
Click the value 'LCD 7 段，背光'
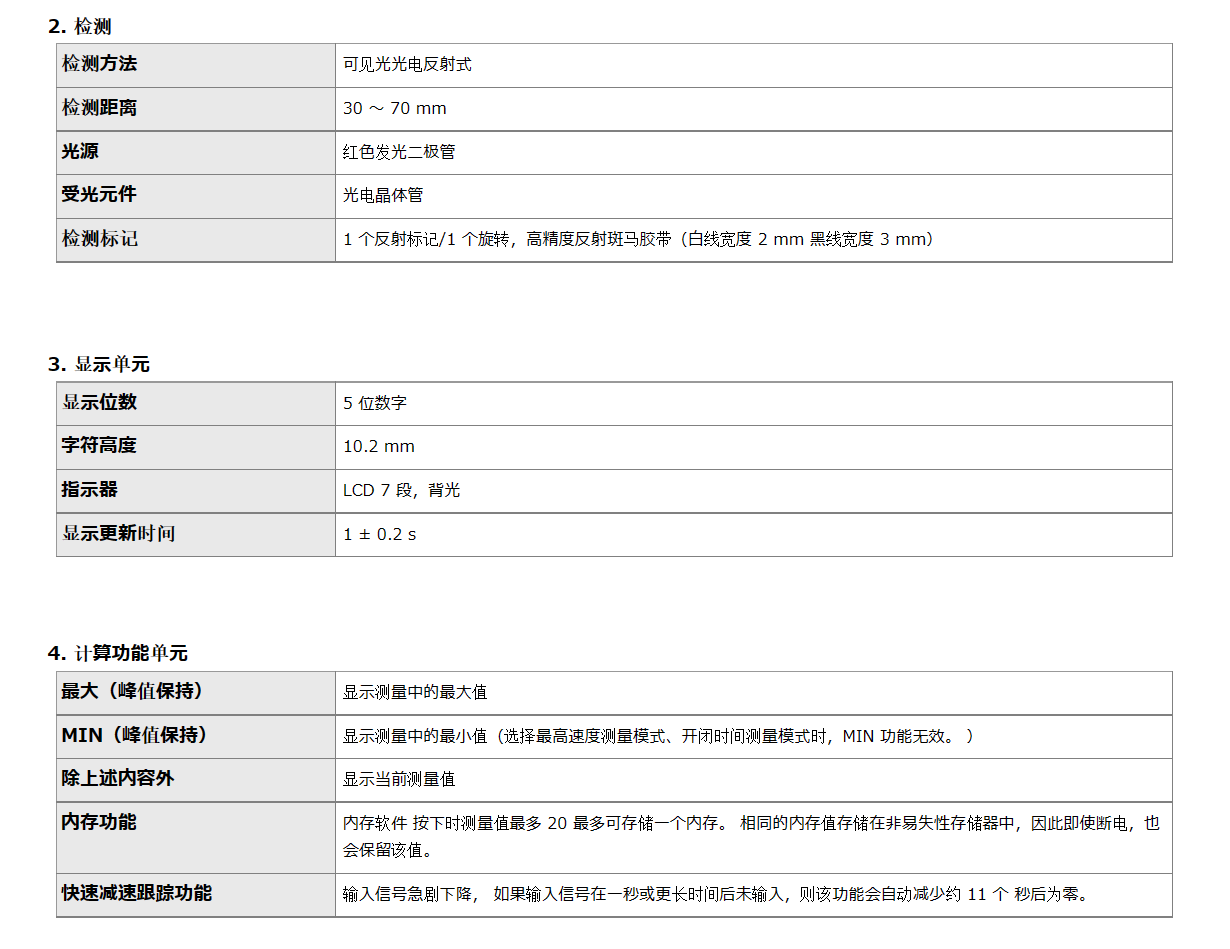click(402, 490)
